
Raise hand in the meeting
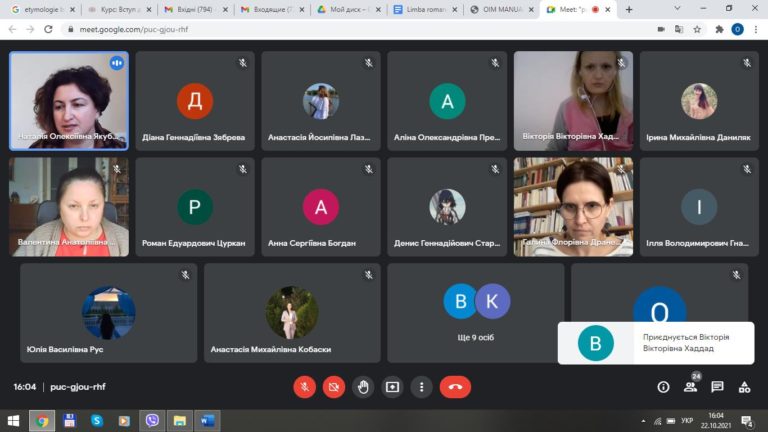coord(363,387)
